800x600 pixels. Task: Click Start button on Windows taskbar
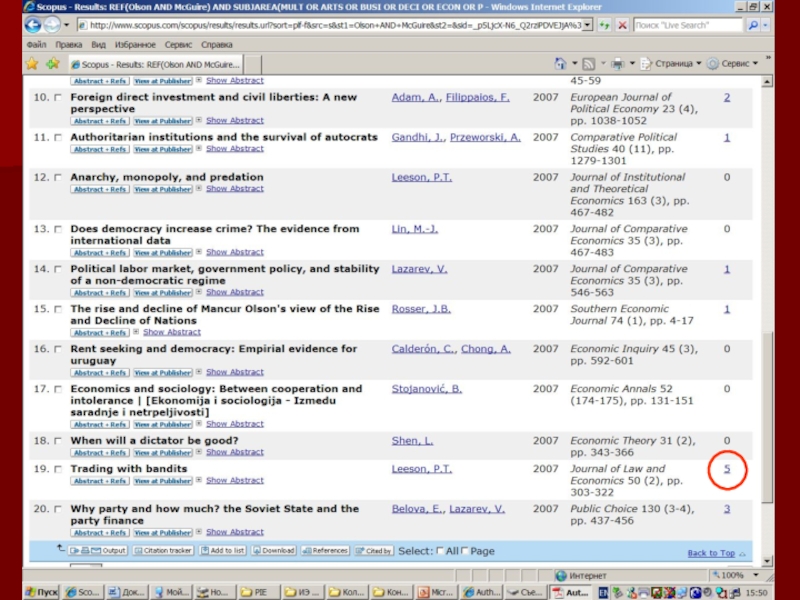pyautogui.click(x=41, y=592)
